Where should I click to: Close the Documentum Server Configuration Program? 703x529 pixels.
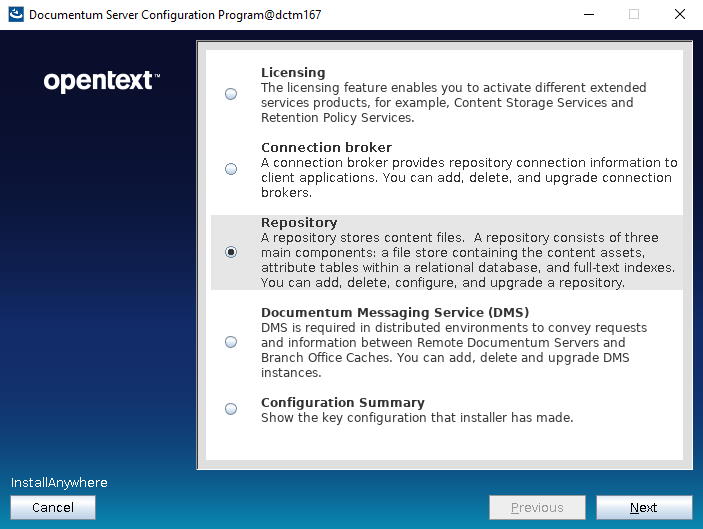click(679, 15)
